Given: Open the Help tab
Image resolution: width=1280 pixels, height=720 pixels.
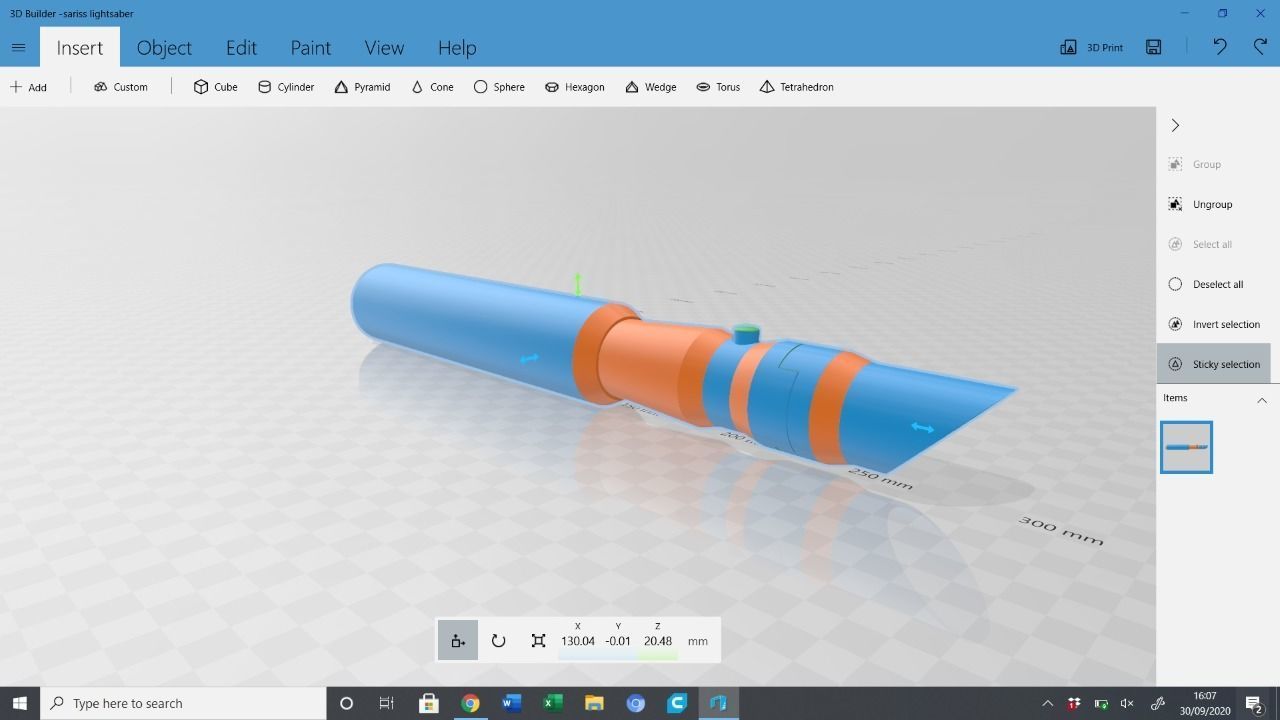Looking at the screenshot, I should (457, 47).
